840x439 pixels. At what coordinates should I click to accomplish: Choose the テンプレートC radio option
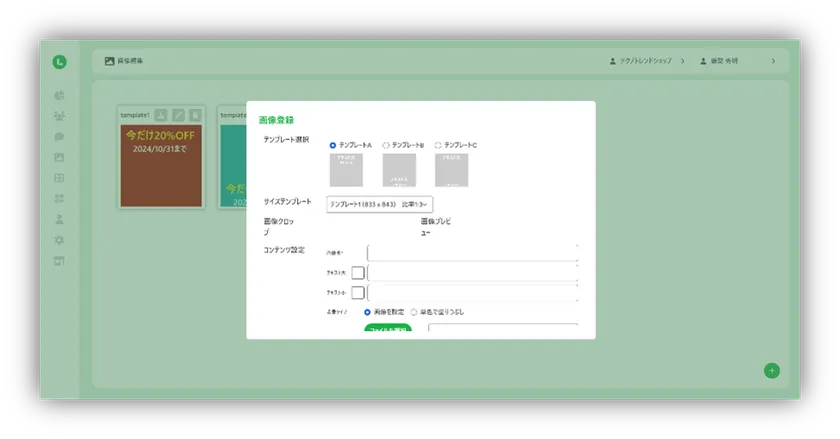[x=438, y=145]
